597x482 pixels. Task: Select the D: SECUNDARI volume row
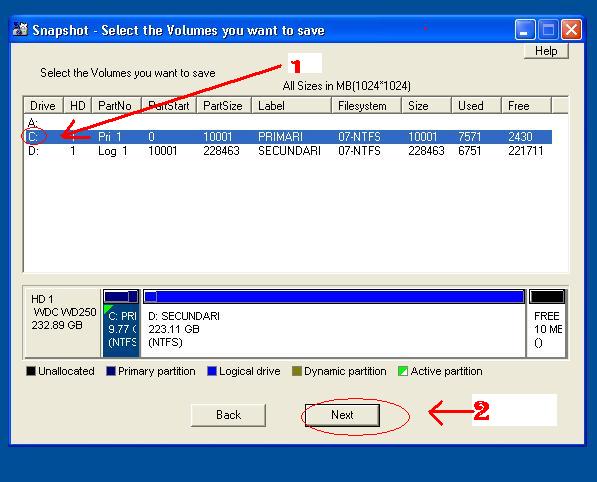[288, 151]
